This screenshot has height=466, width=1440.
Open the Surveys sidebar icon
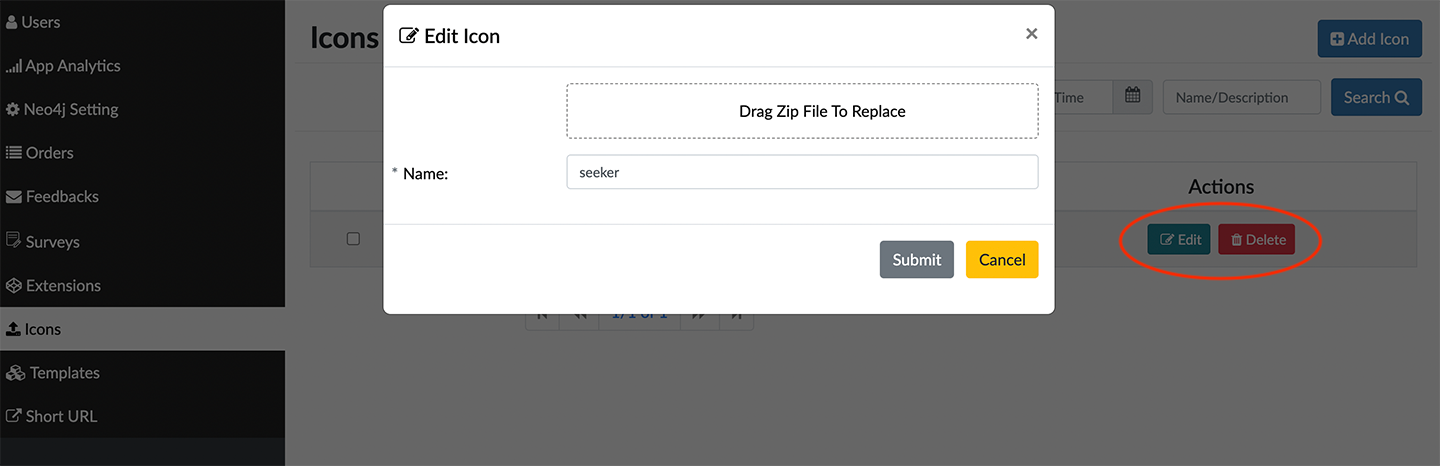(14, 241)
